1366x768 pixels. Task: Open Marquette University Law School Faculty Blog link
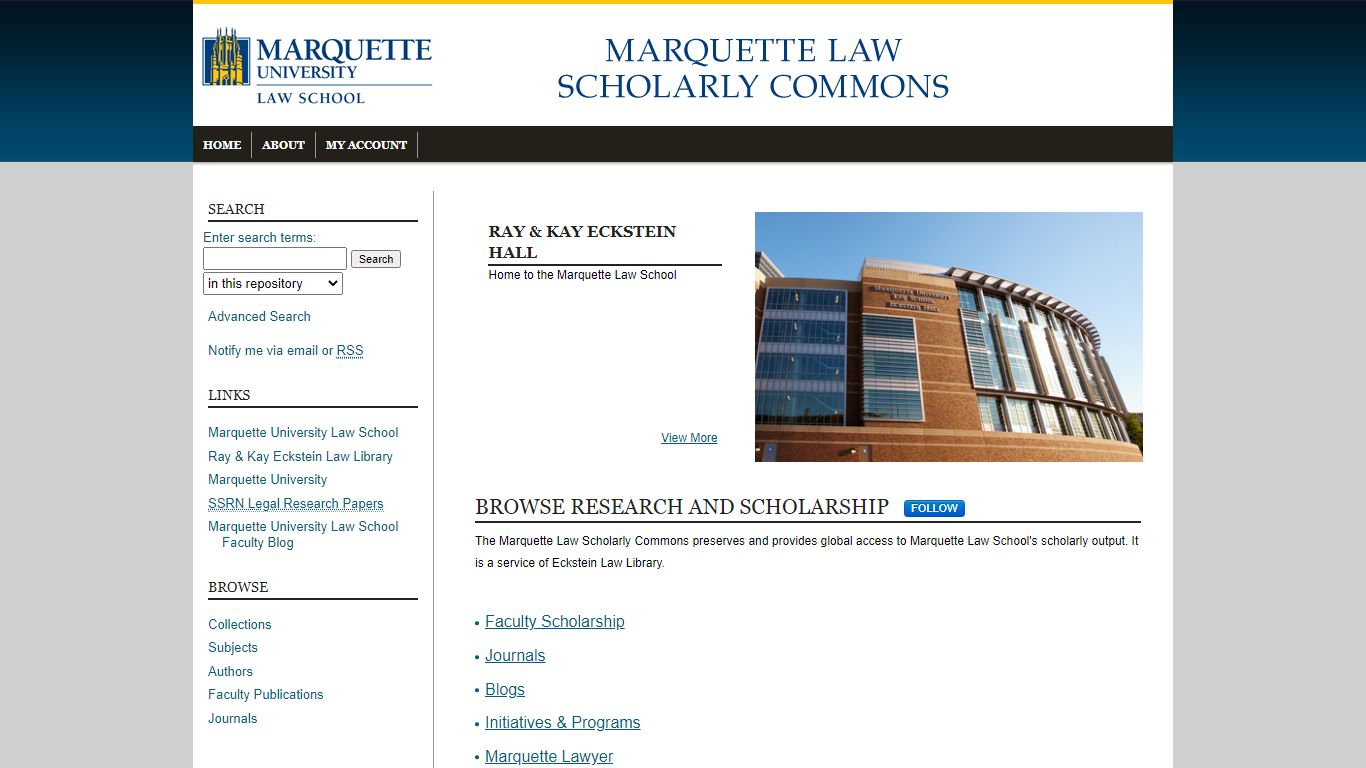[303, 534]
